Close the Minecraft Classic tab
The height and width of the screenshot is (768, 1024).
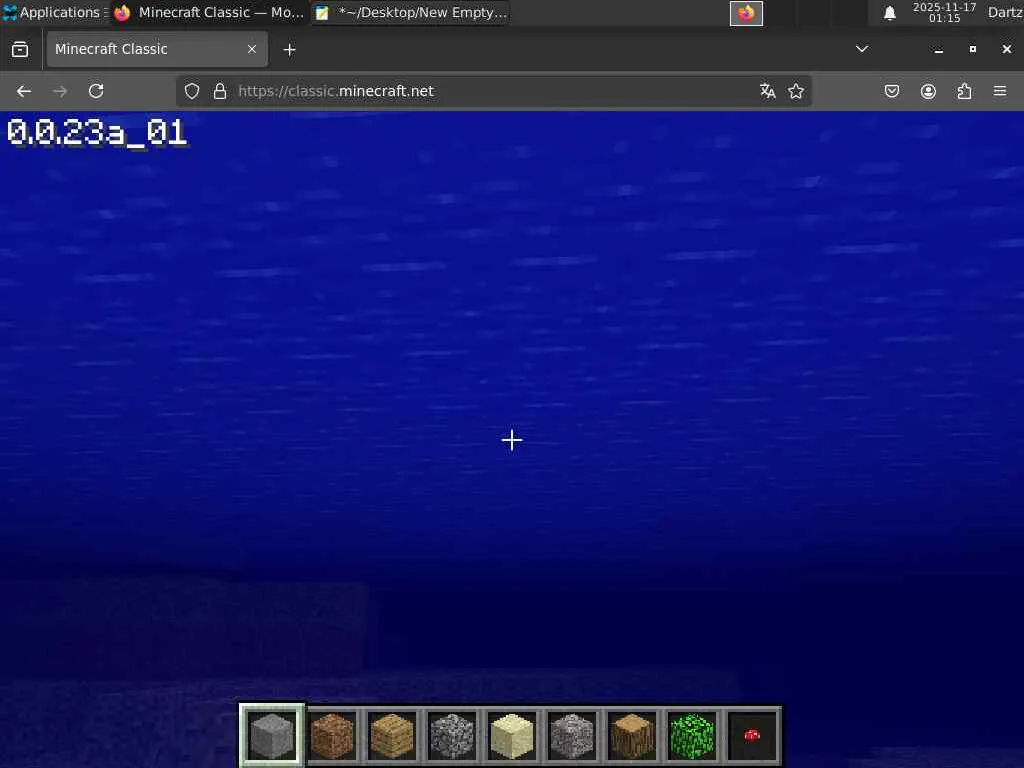(x=251, y=49)
